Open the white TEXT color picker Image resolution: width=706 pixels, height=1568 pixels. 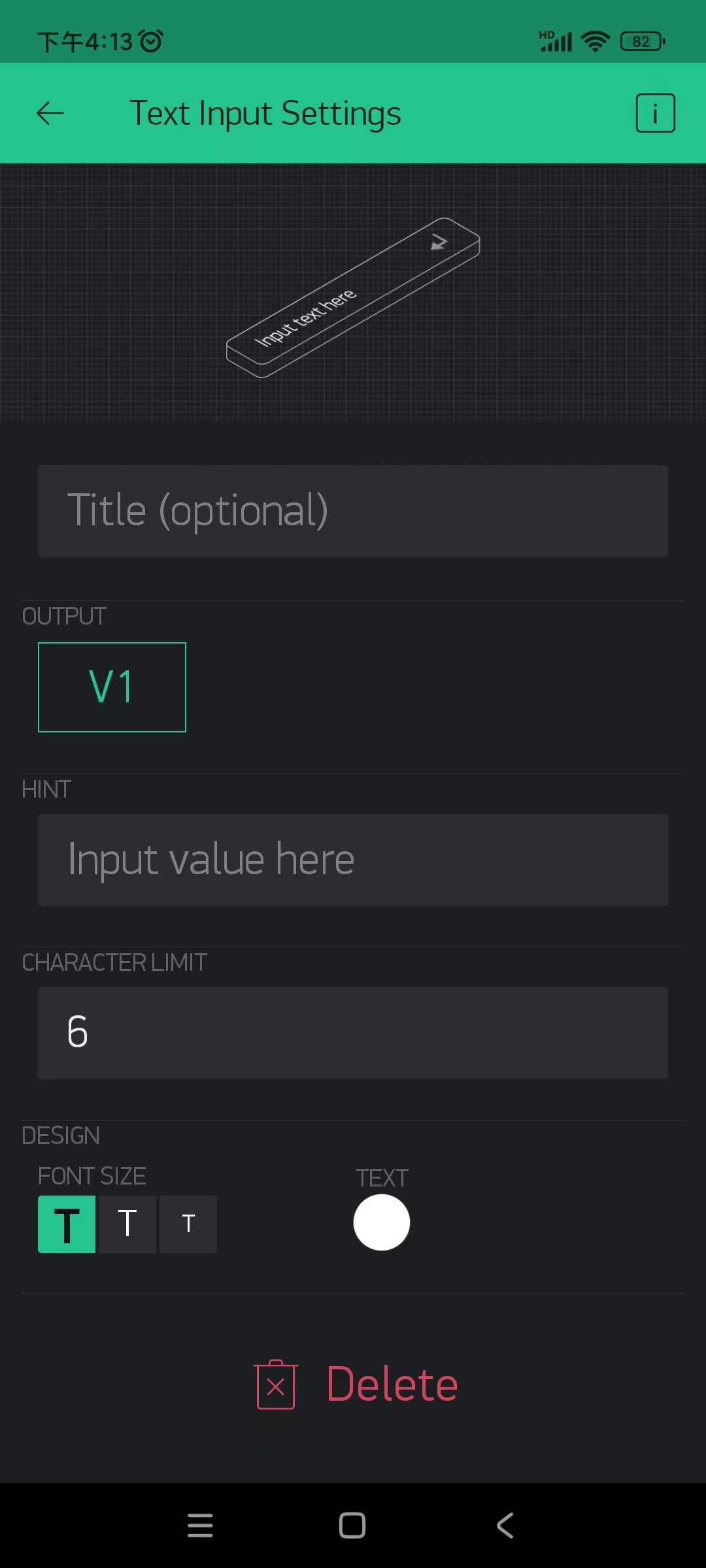(382, 1222)
